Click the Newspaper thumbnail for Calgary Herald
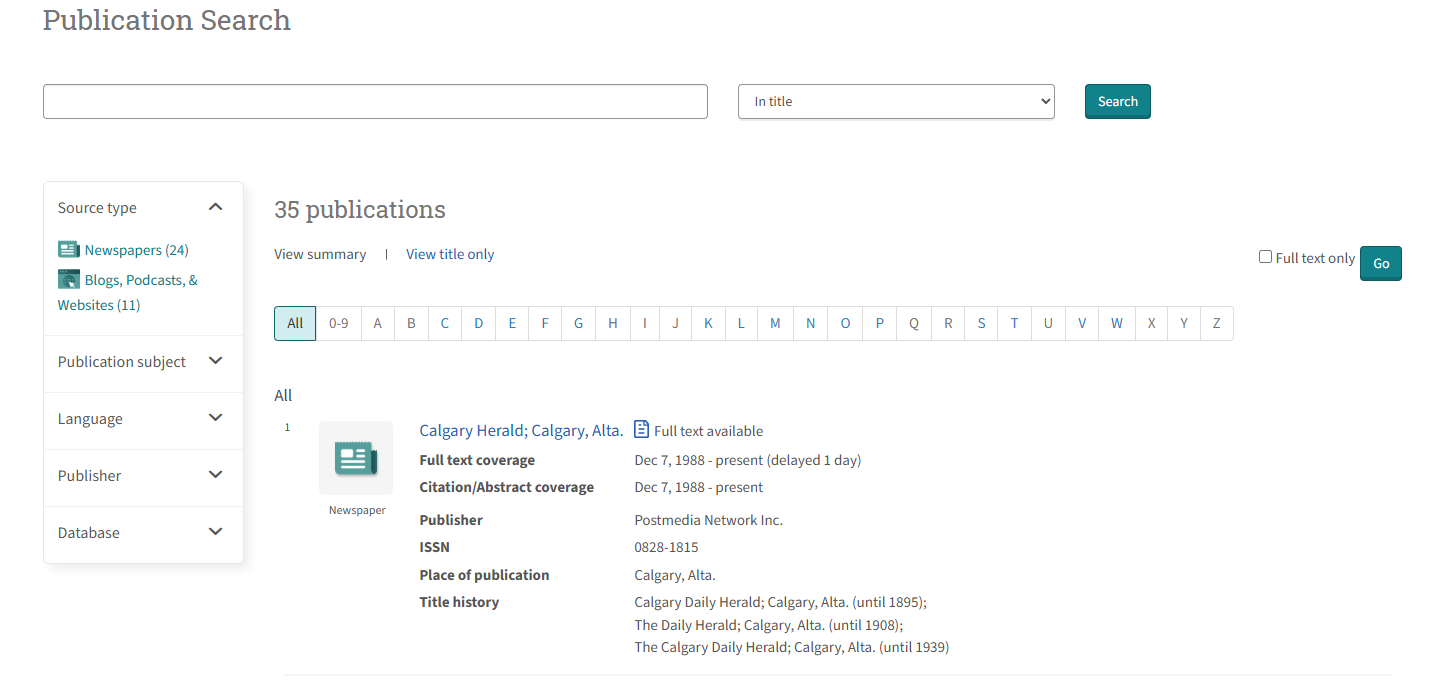1442x688 pixels. pyautogui.click(x=356, y=458)
